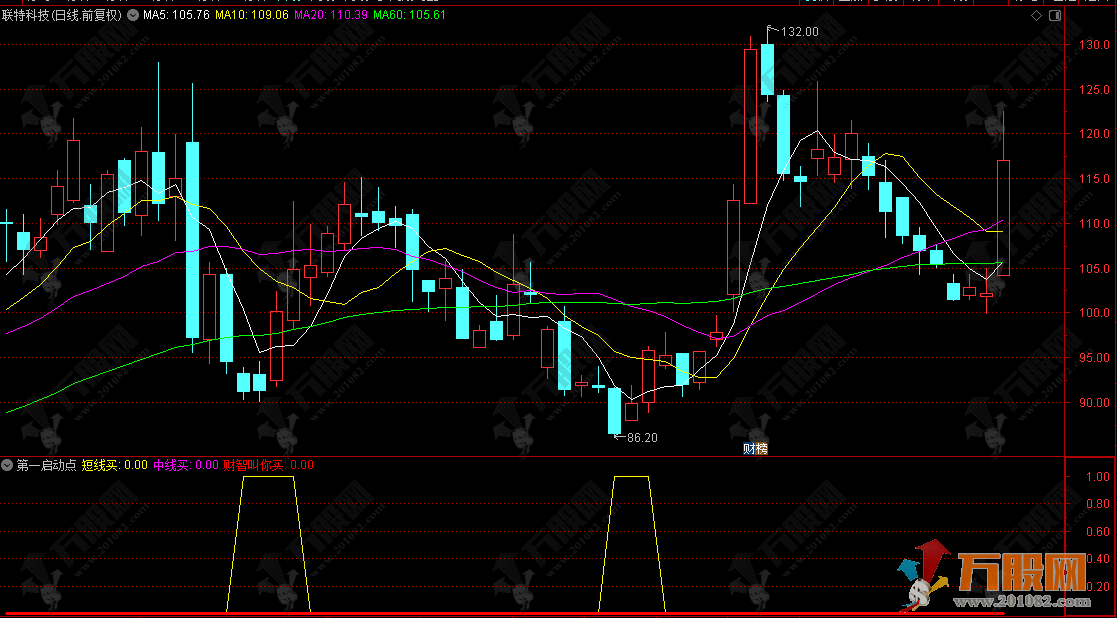Click the 联特科技(日线.前复权) chart title

(x=64, y=16)
